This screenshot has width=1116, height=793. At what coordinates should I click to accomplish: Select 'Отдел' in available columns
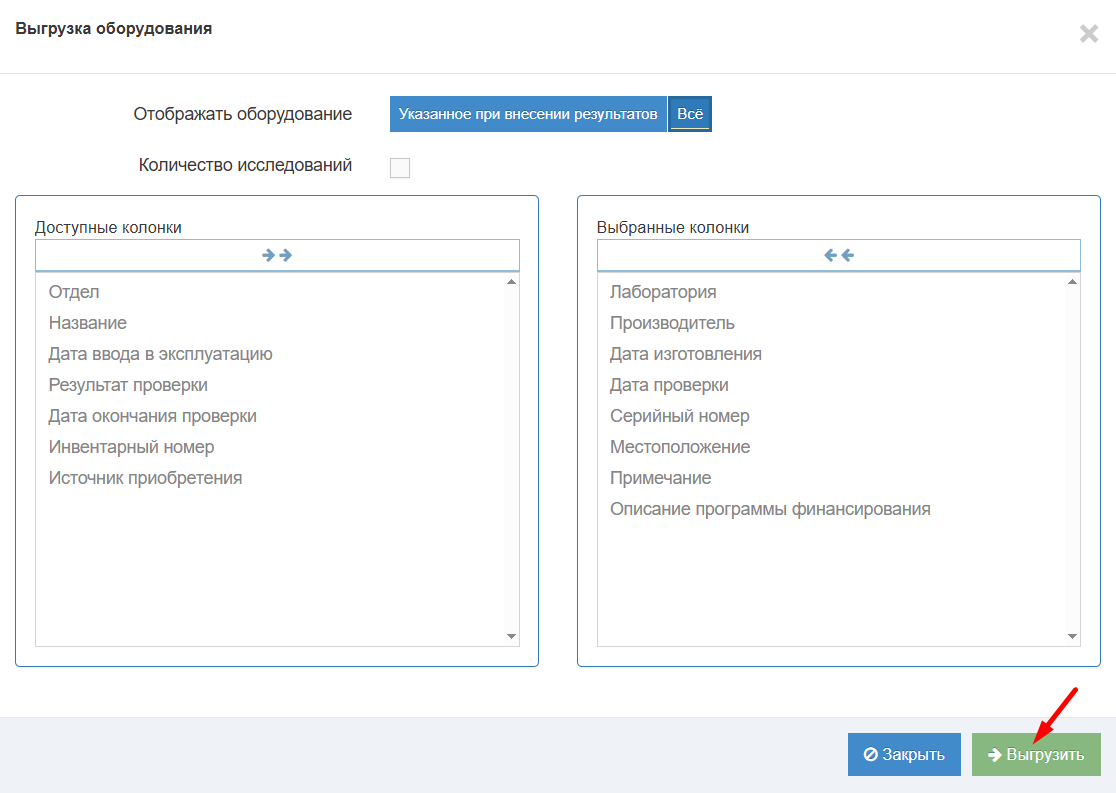click(74, 292)
